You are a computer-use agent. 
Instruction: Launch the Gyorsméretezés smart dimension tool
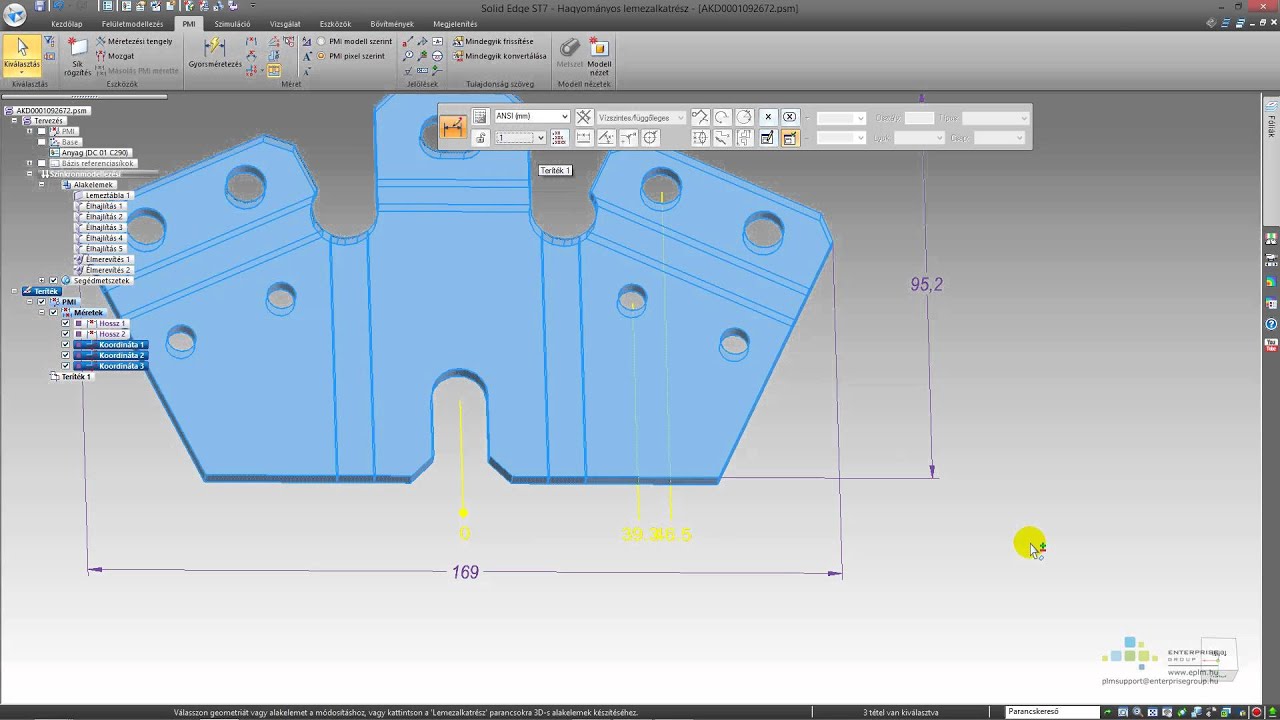[x=215, y=54]
